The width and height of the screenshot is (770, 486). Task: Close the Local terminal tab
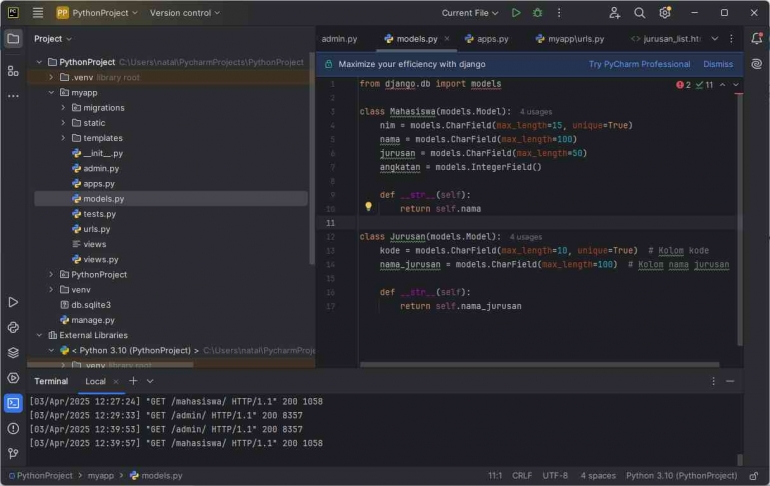tap(116, 381)
